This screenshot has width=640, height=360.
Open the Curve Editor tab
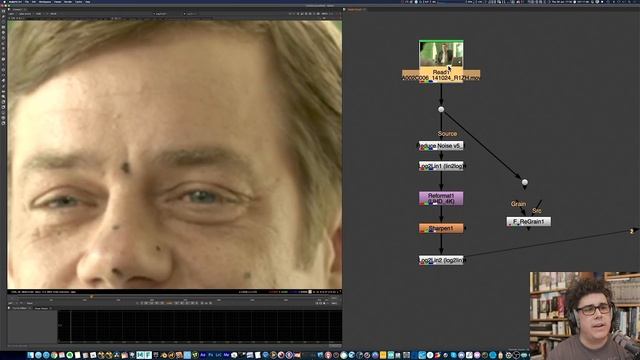[x=19, y=308]
